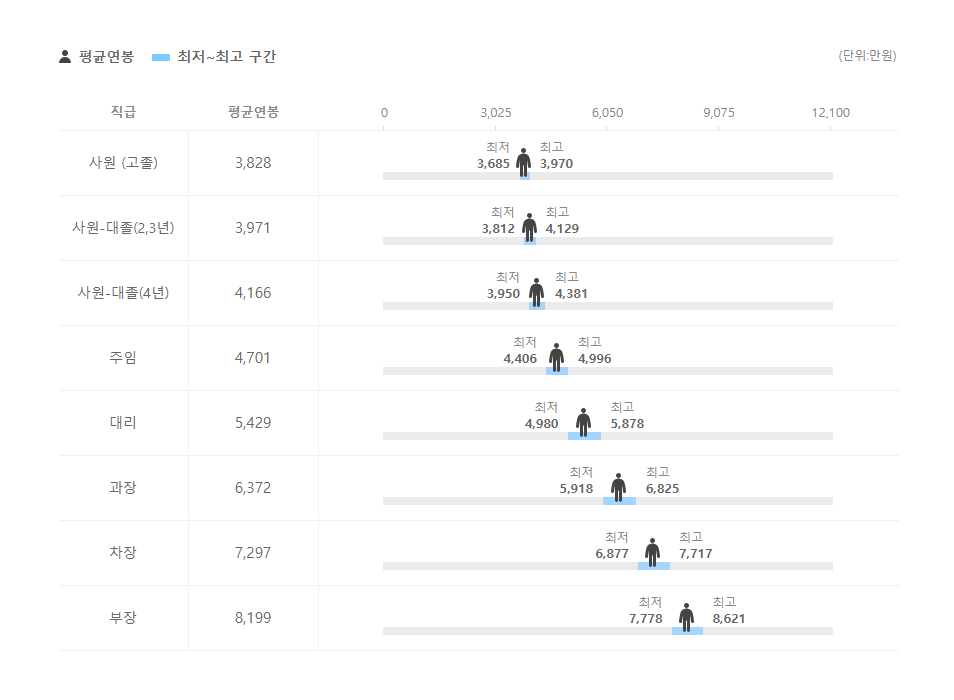Viewport: 954px width, 700px height.
Task: Click the person icon in the 대리 row
Action: [583, 422]
